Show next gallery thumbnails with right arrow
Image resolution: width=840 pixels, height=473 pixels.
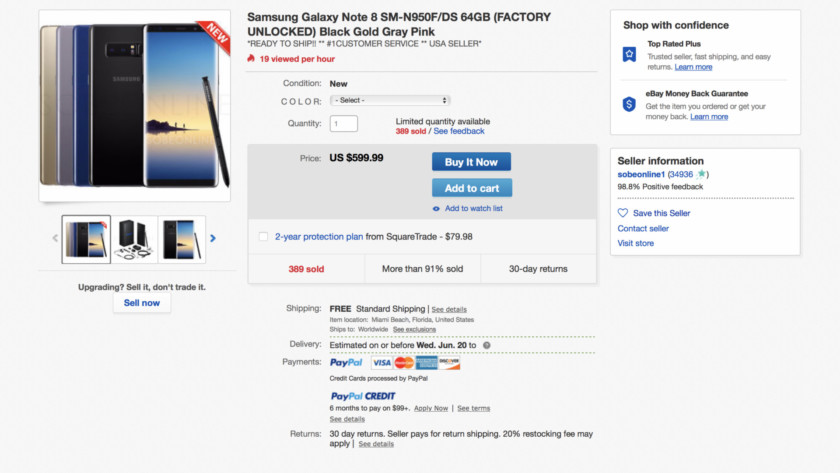213,238
